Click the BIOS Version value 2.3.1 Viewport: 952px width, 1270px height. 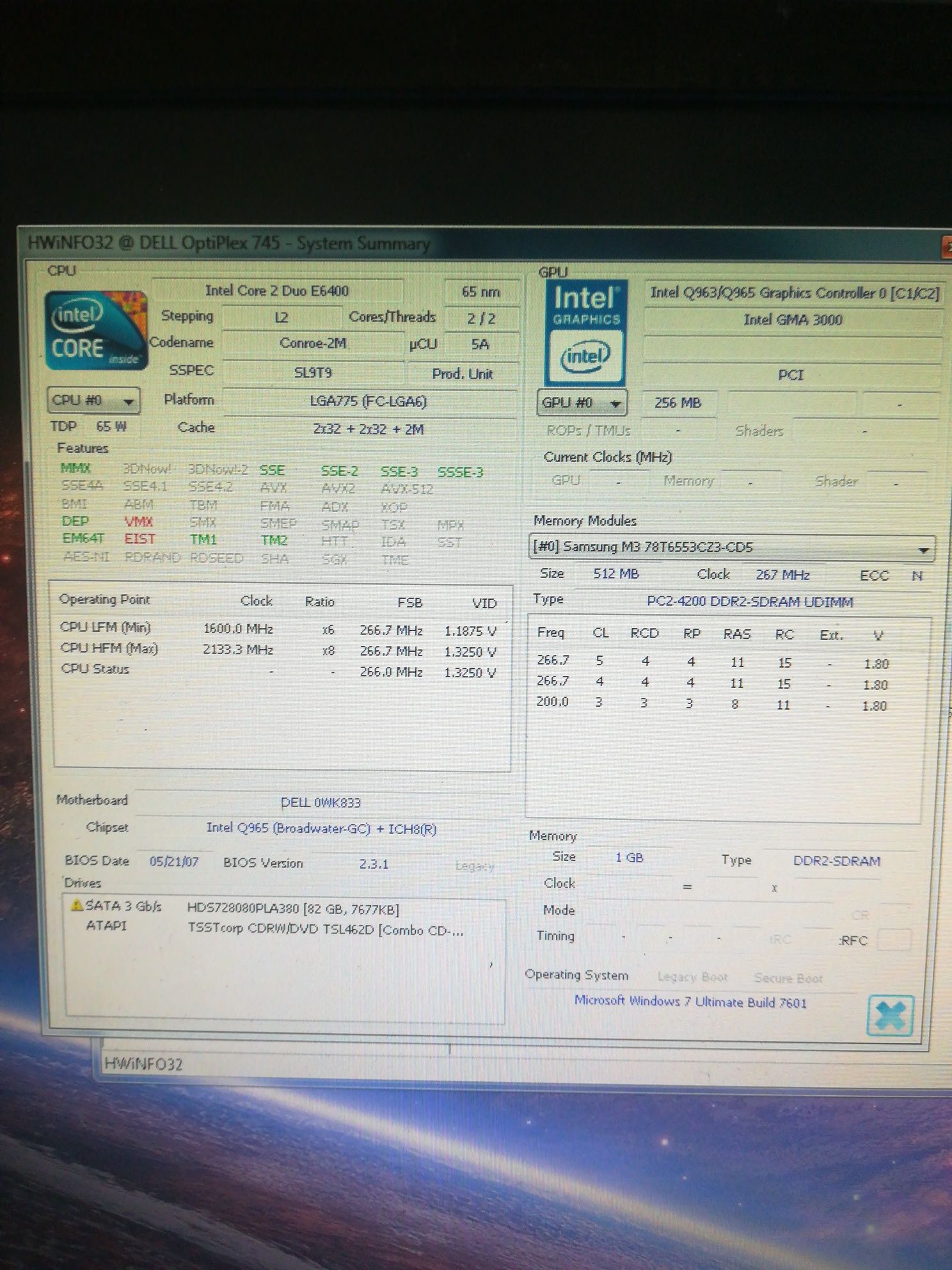[x=374, y=864]
